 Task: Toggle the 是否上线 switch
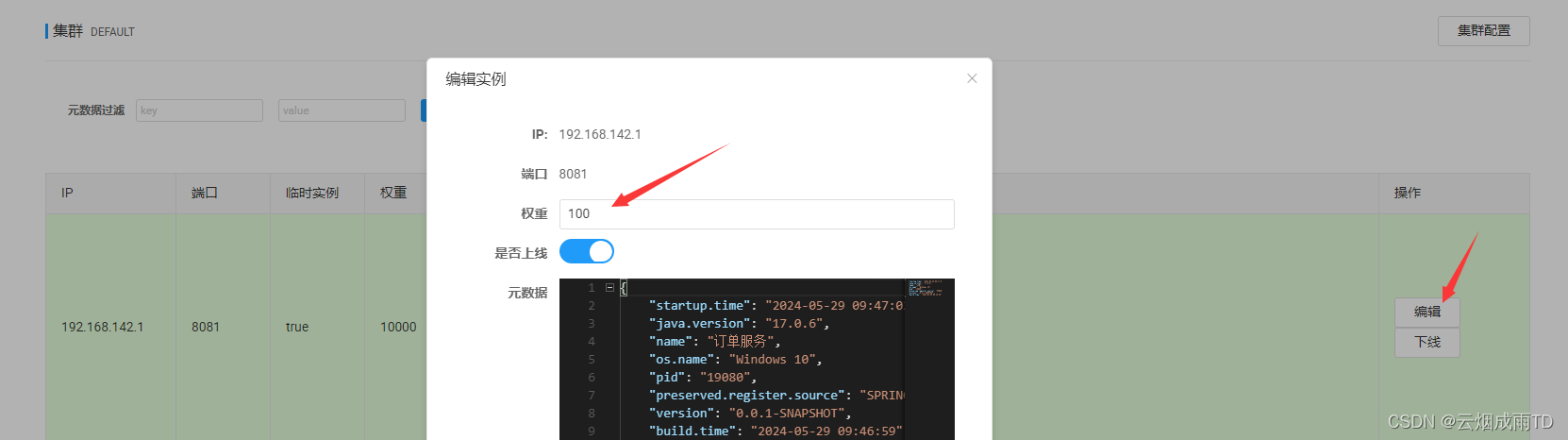click(x=587, y=251)
